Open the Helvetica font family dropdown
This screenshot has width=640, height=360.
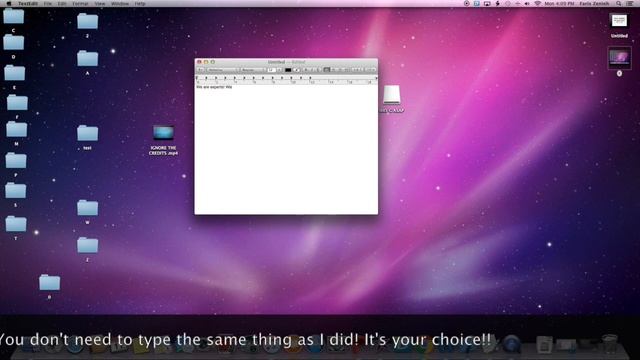(x=222, y=70)
